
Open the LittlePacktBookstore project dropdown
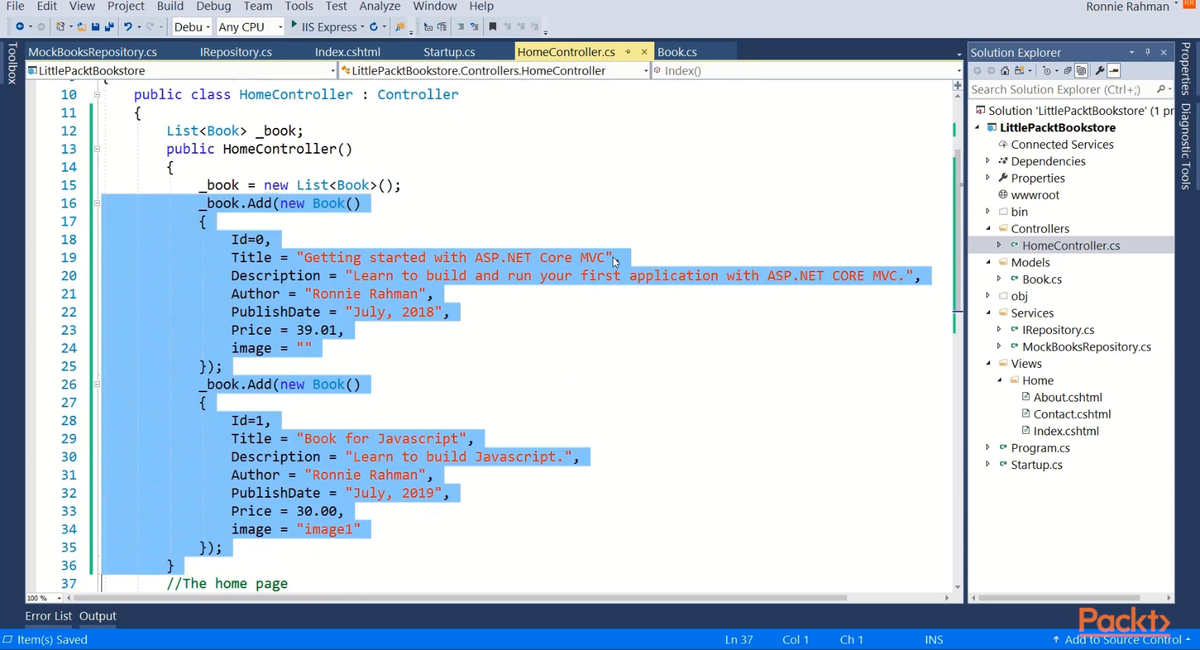click(x=181, y=71)
